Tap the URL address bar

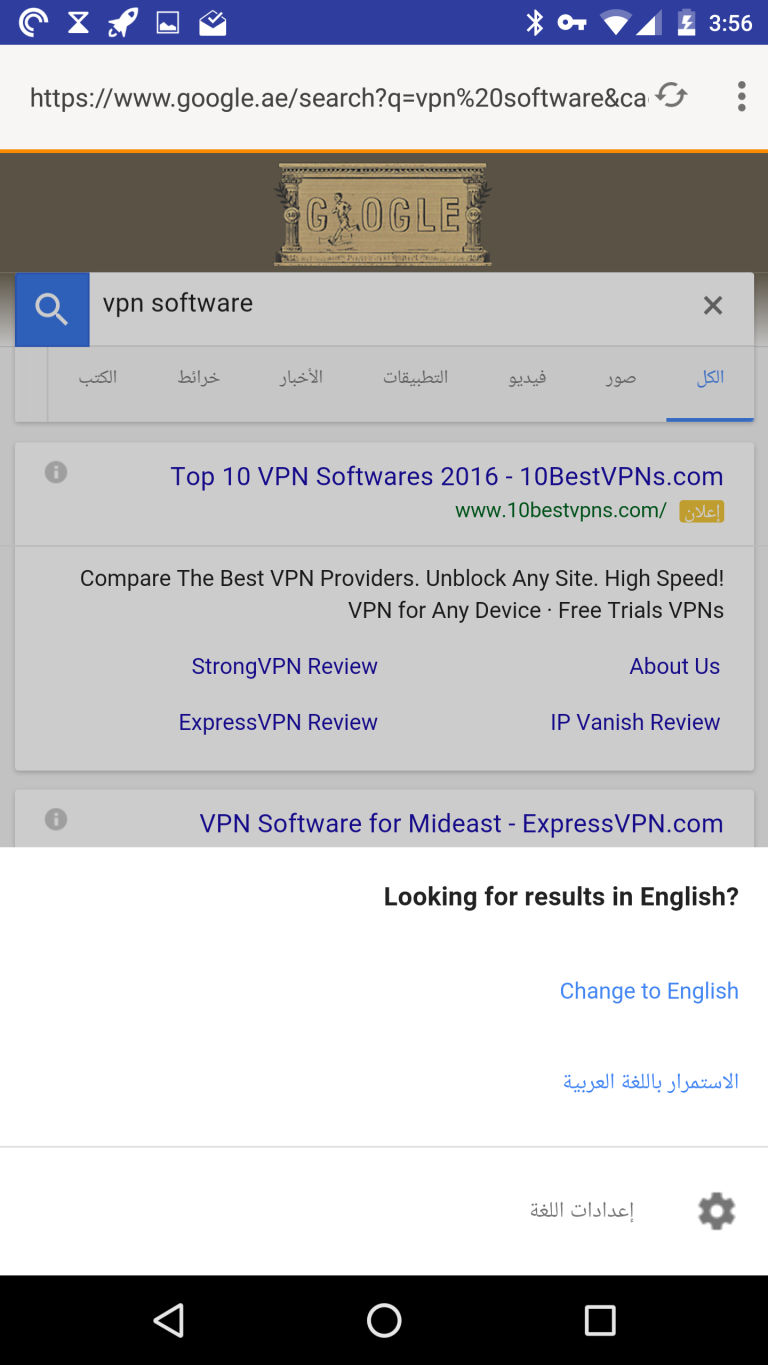click(338, 97)
